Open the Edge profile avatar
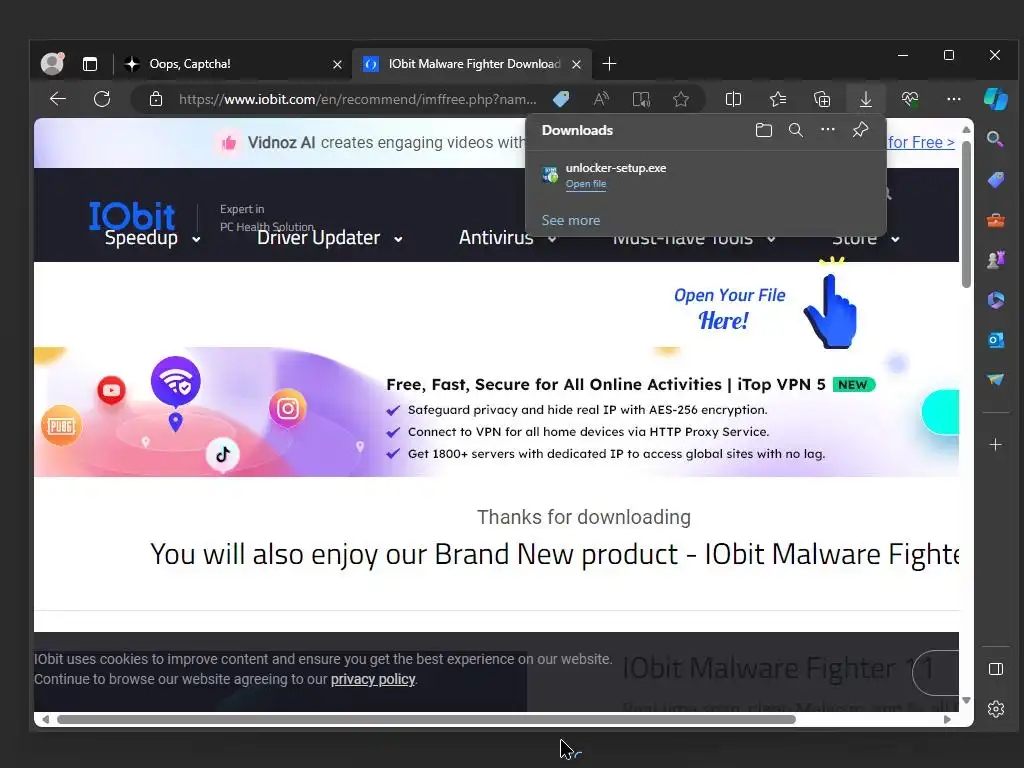Viewport: 1024px width, 768px height. click(52, 63)
